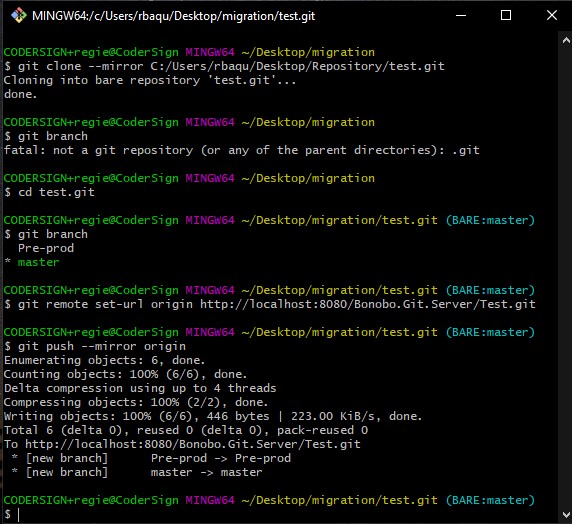Viewport: 572px width, 524px height.
Task: Click the 'Enumerating objects: 6, done.' line
Action: point(104,361)
